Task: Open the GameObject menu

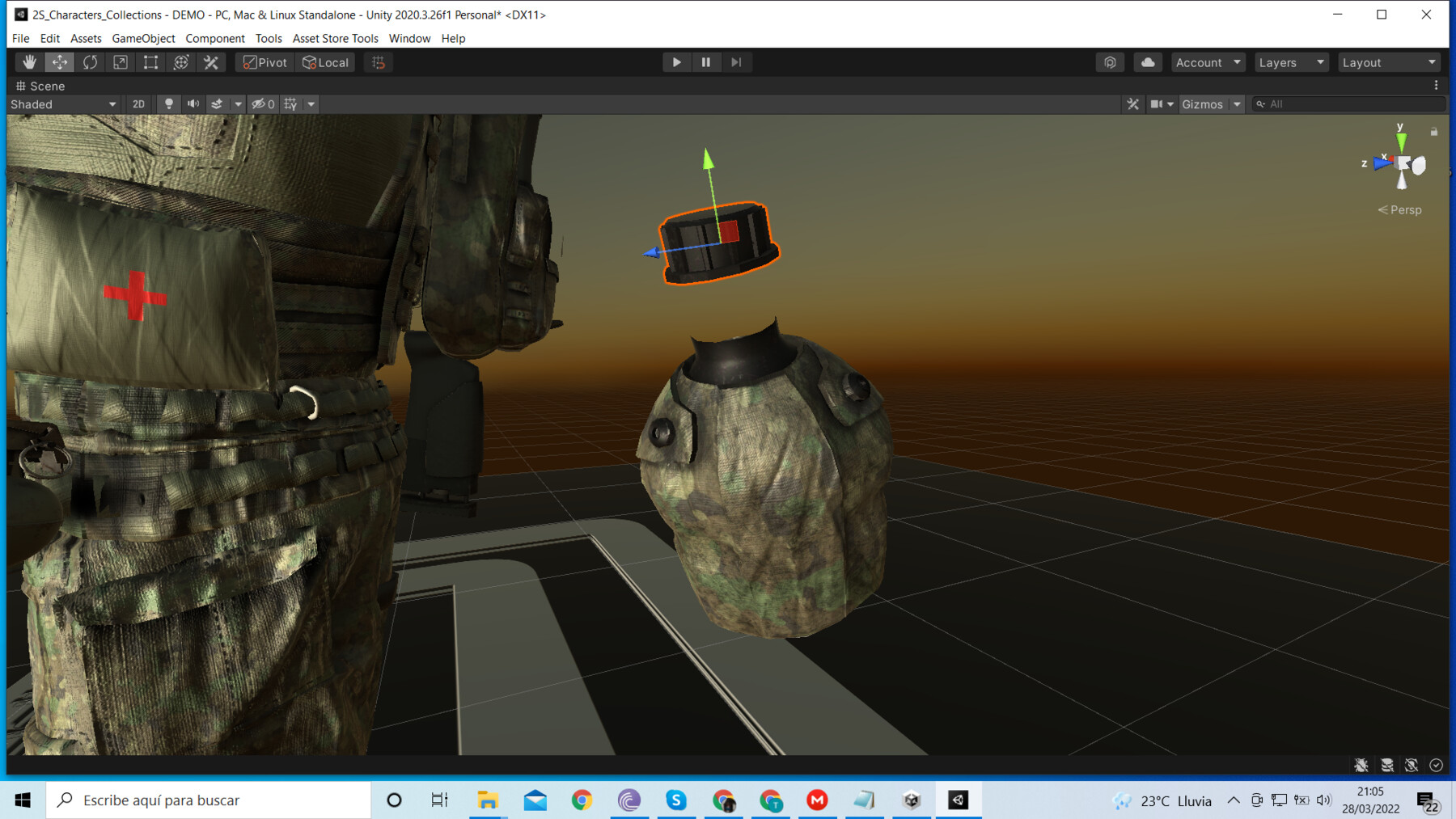Action: click(143, 38)
